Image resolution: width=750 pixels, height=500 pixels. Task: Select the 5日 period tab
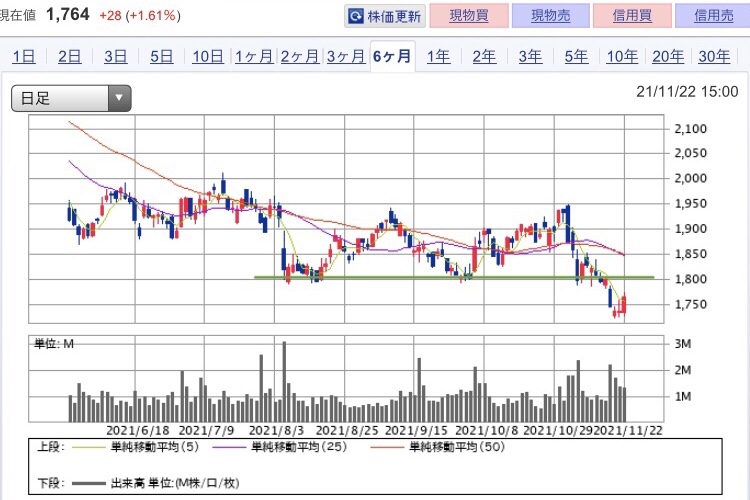pos(161,56)
